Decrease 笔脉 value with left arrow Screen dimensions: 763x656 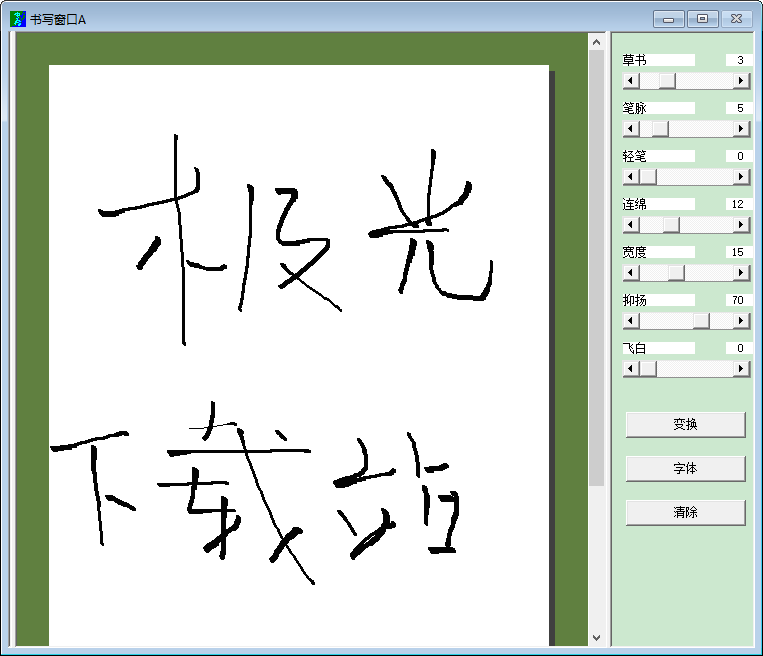click(631, 129)
